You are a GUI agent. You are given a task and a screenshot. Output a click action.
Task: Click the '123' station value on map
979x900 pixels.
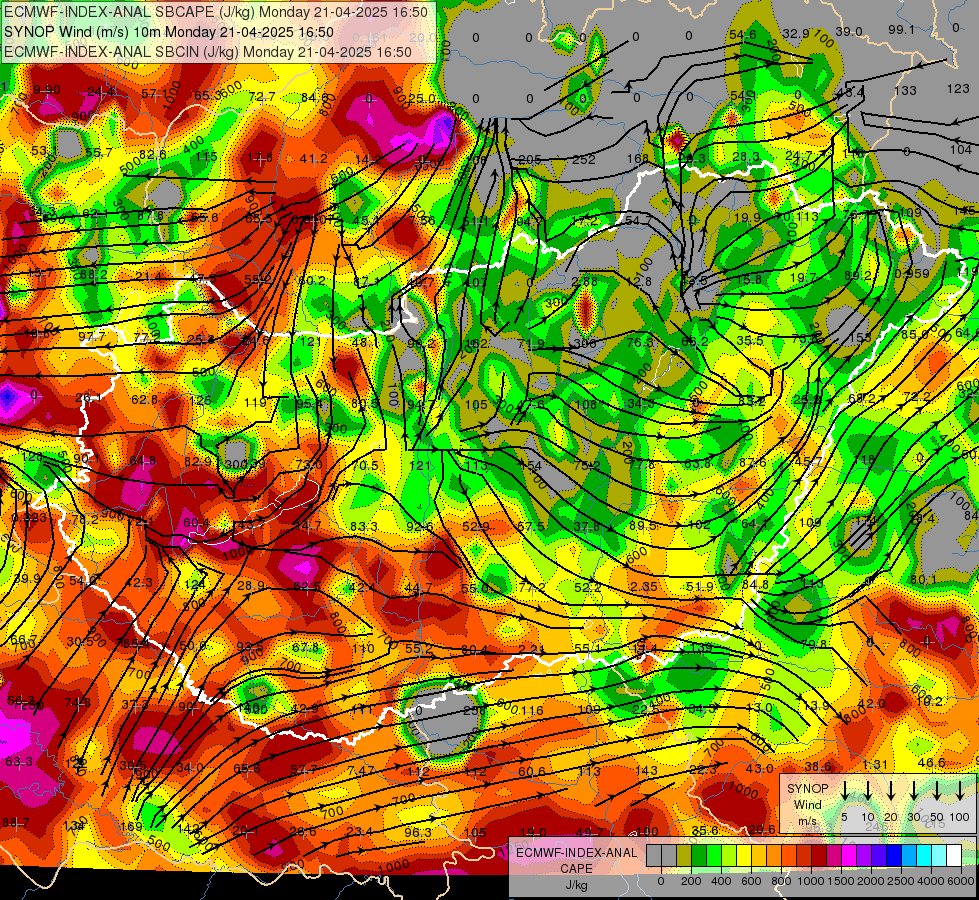(x=958, y=89)
